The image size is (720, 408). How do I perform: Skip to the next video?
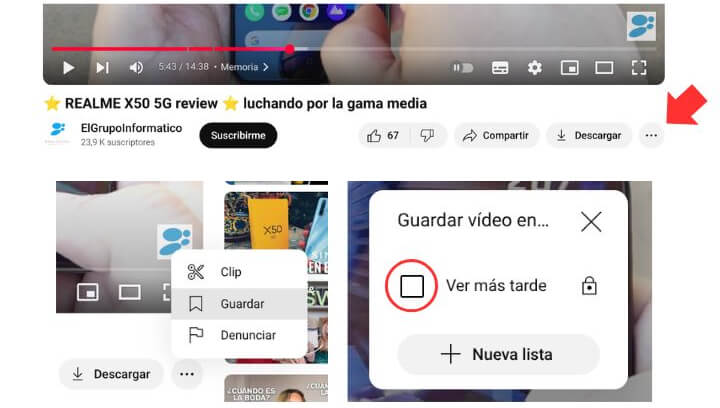[102, 68]
